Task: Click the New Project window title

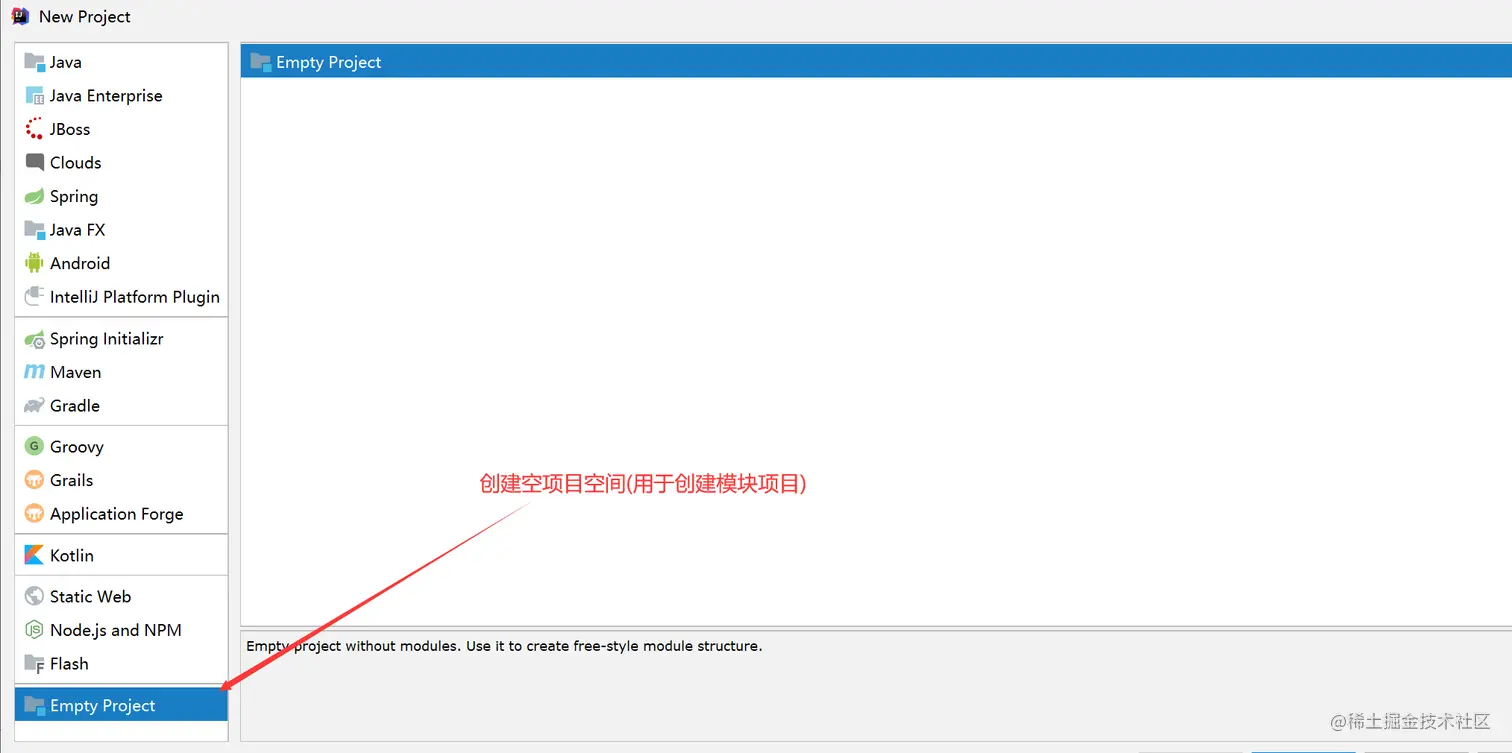Action: (x=85, y=16)
